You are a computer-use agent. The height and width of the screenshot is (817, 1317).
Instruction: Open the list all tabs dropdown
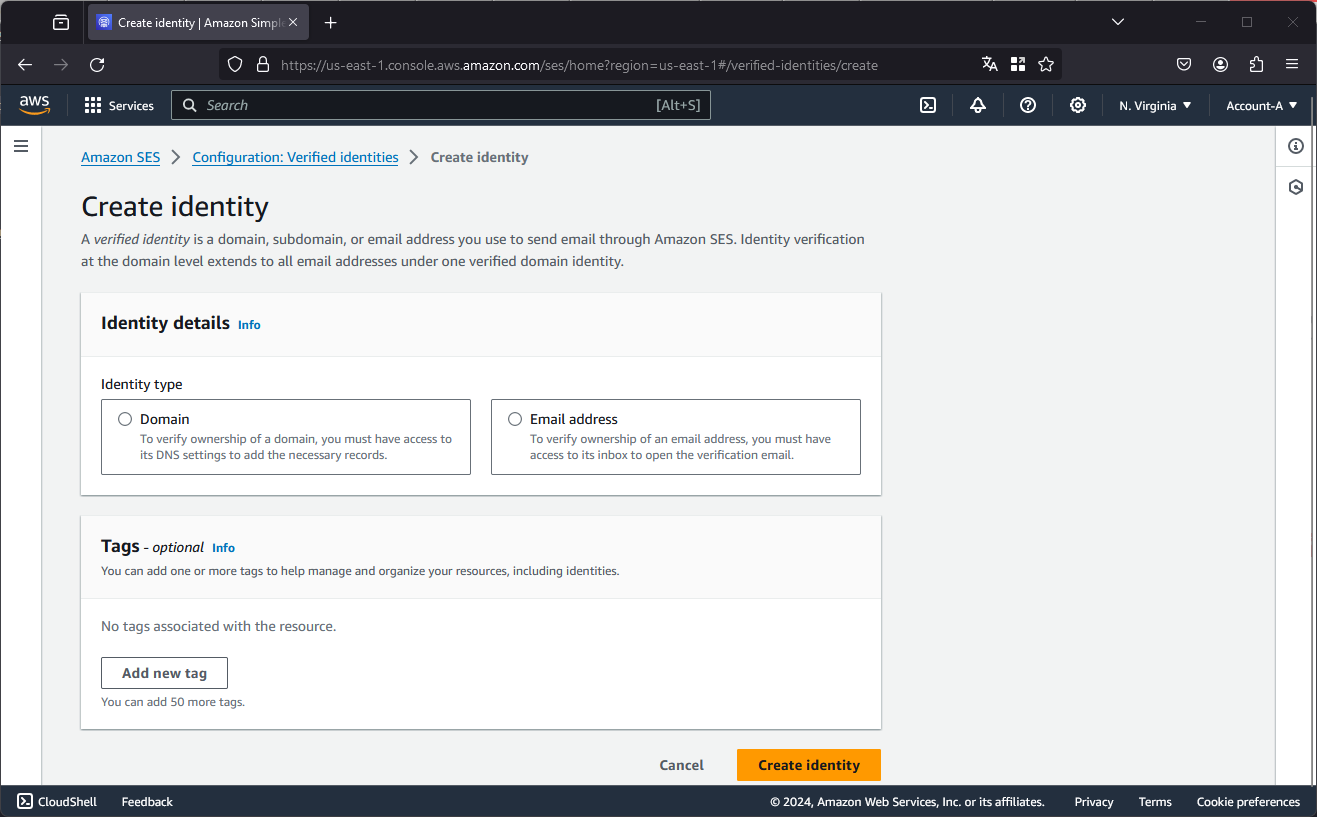click(x=1118, y=22)
